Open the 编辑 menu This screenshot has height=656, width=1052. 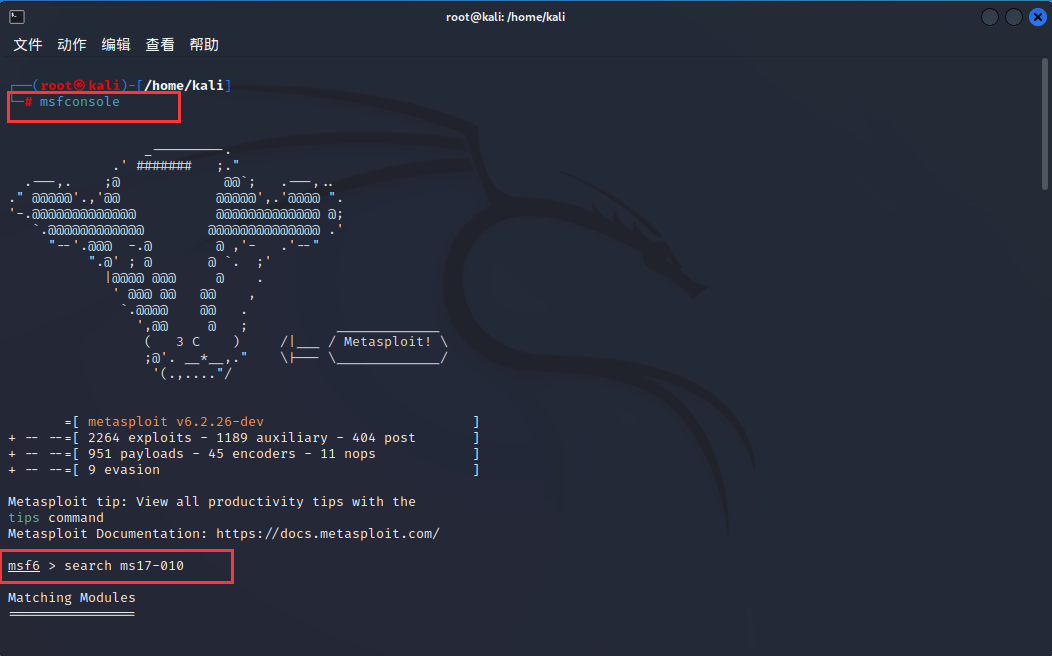click(x=116, y=45)
